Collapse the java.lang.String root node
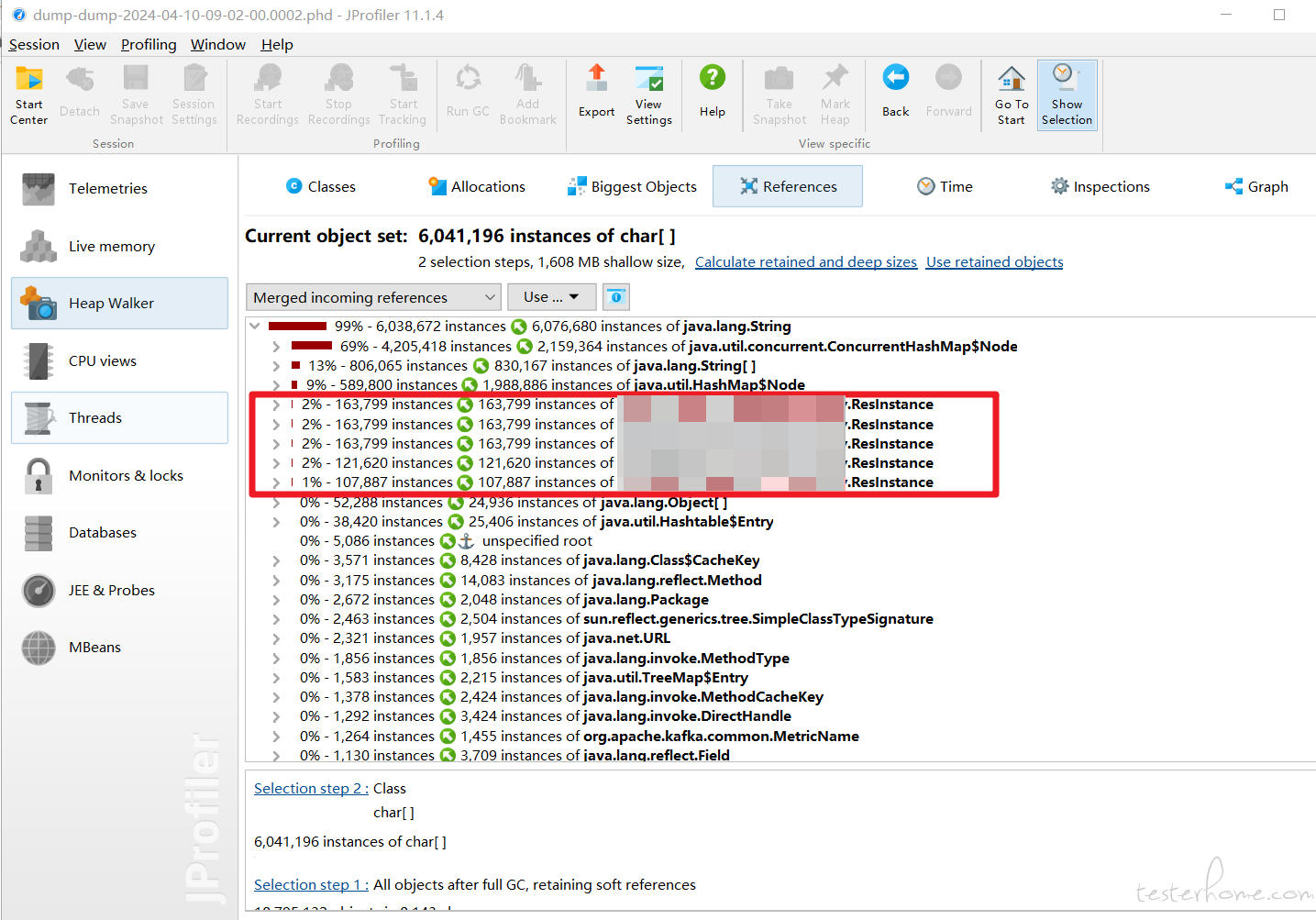1316x920 pixels. pos(256,326)
